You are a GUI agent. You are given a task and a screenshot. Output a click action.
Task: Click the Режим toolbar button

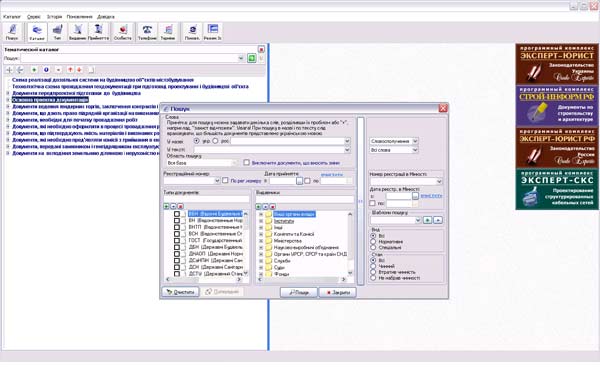point(212,32)
